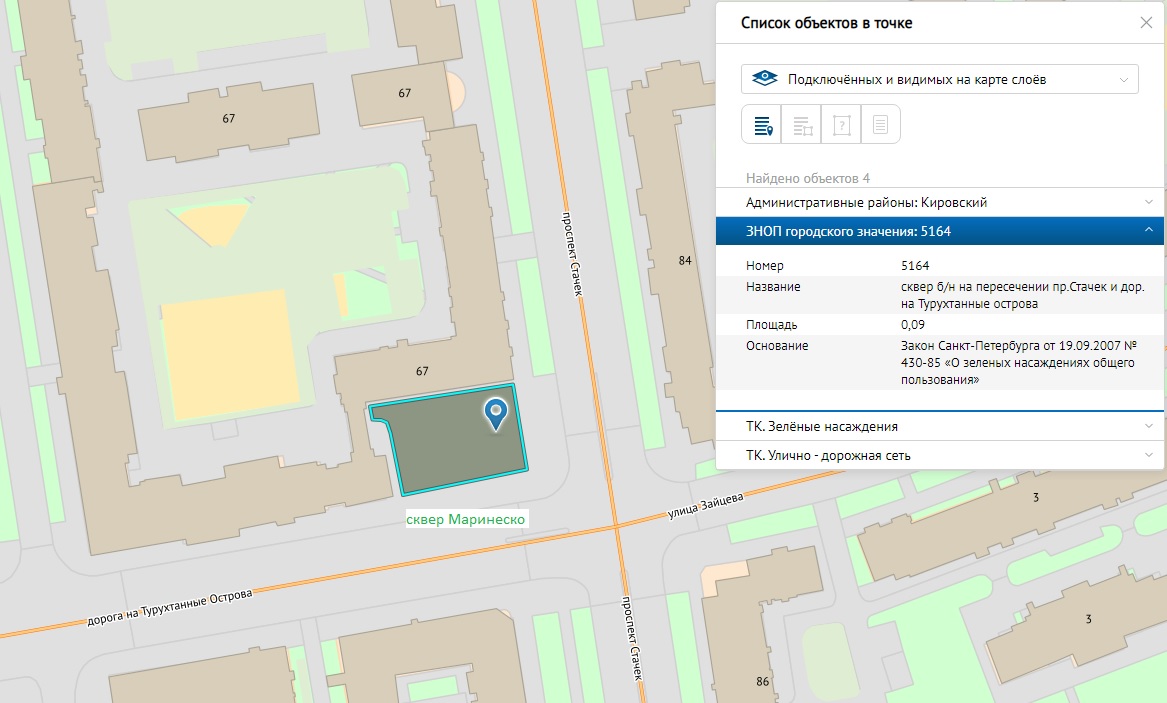Click the visible layers eye icon

[x=765, y=79]
